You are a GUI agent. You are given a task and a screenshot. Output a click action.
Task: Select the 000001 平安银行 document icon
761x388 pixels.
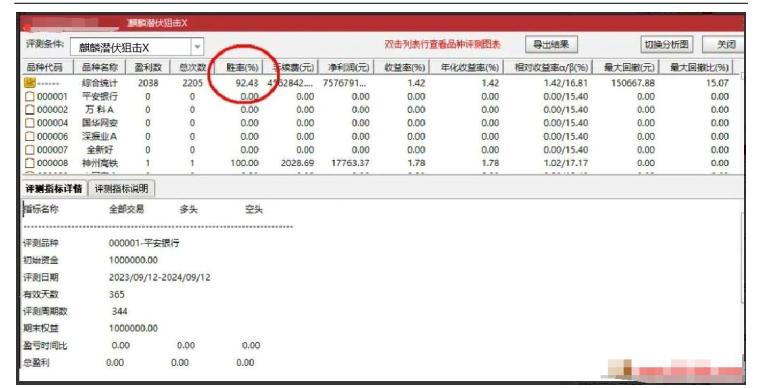coord(30,97)
